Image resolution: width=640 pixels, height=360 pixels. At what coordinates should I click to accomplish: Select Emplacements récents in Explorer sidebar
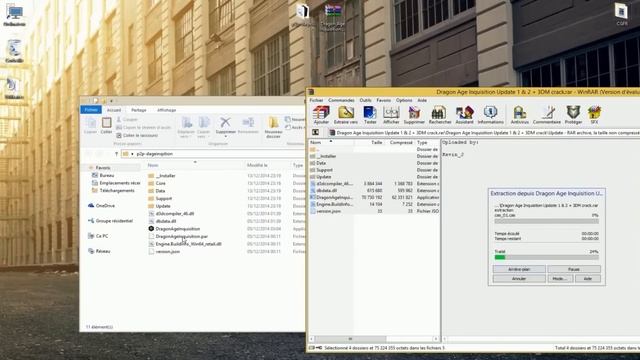(116, 183)
